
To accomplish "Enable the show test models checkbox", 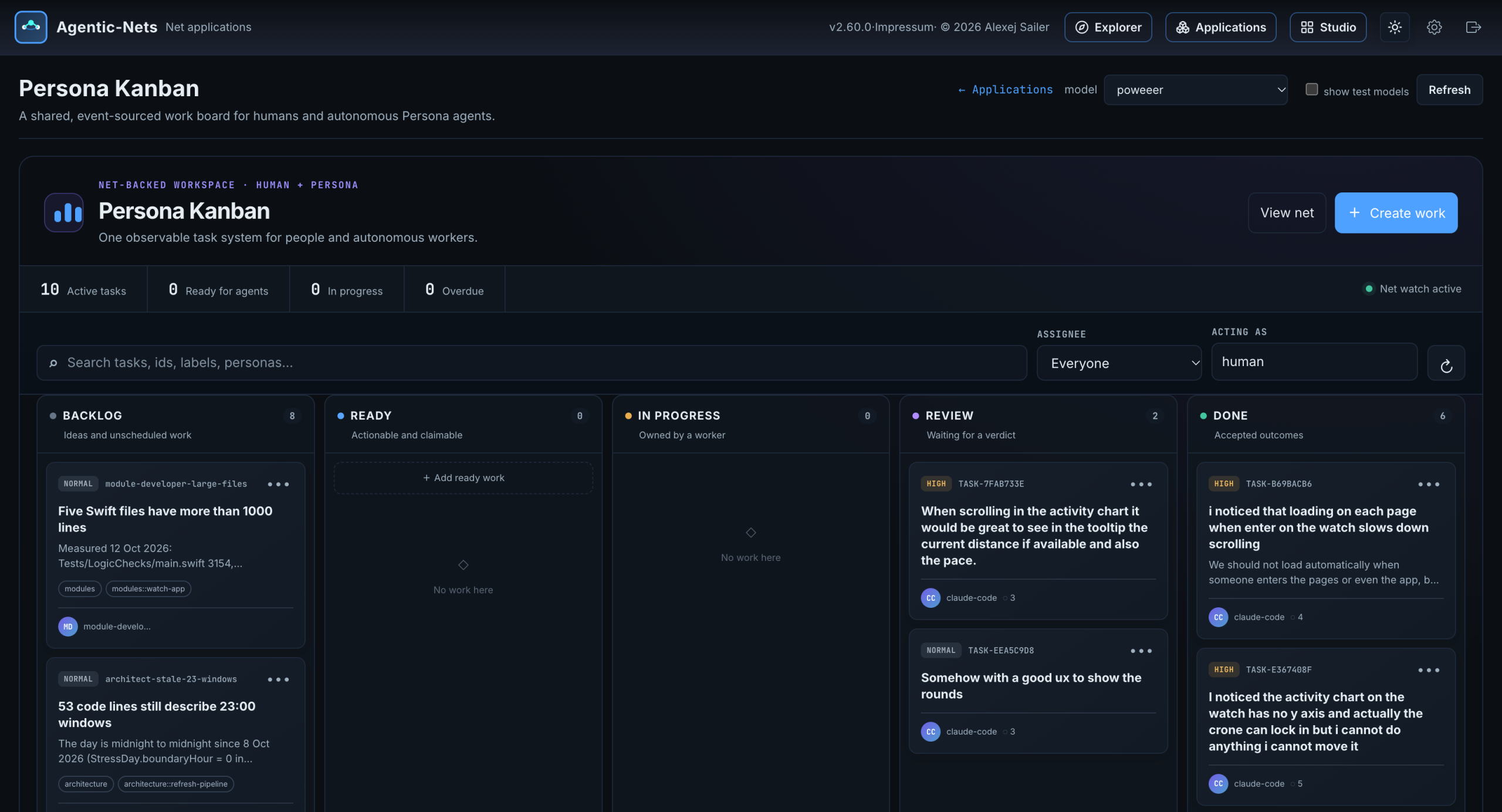I will [1311, 89].
